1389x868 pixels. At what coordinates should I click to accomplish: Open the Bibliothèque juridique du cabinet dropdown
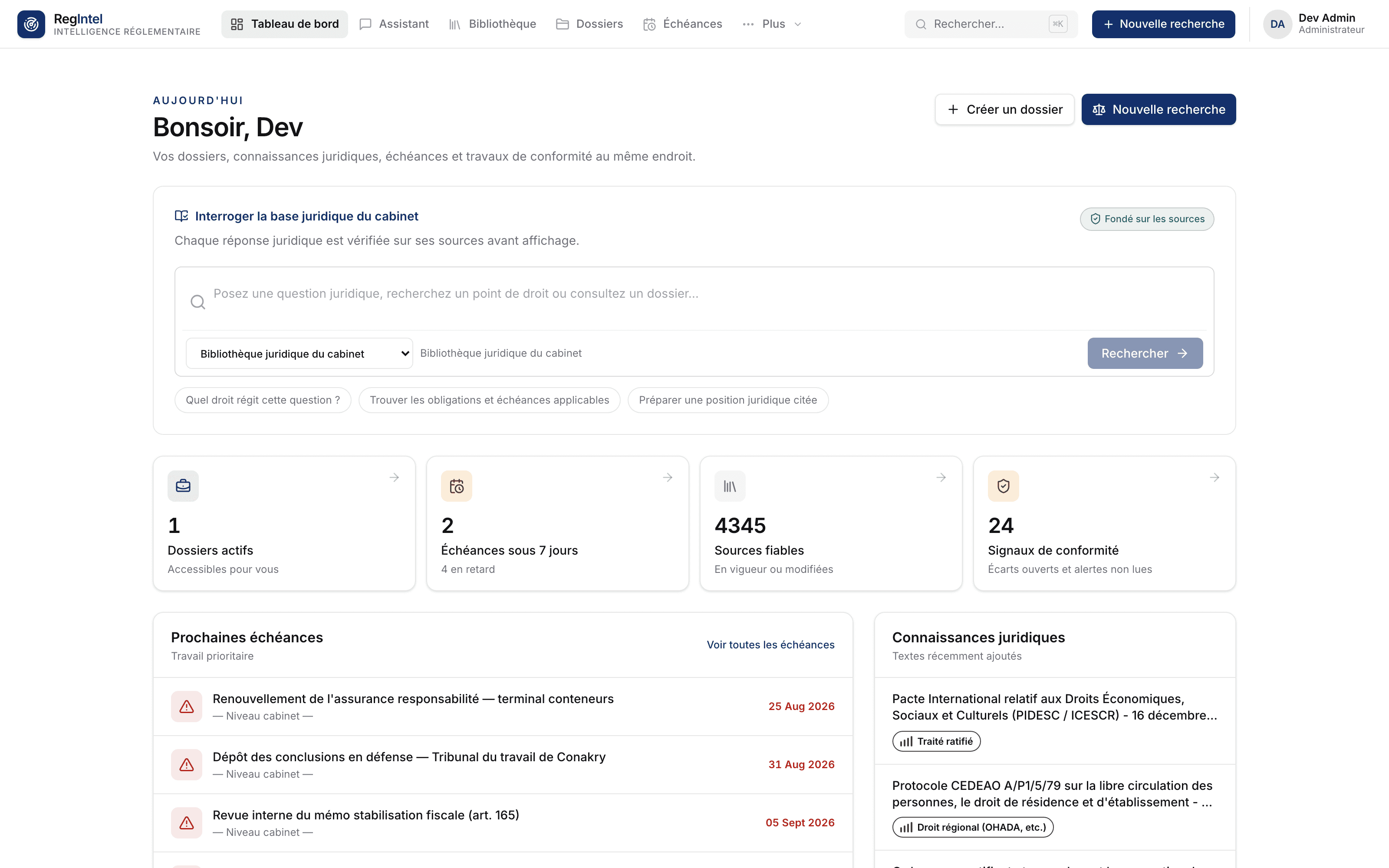(299, 354)
